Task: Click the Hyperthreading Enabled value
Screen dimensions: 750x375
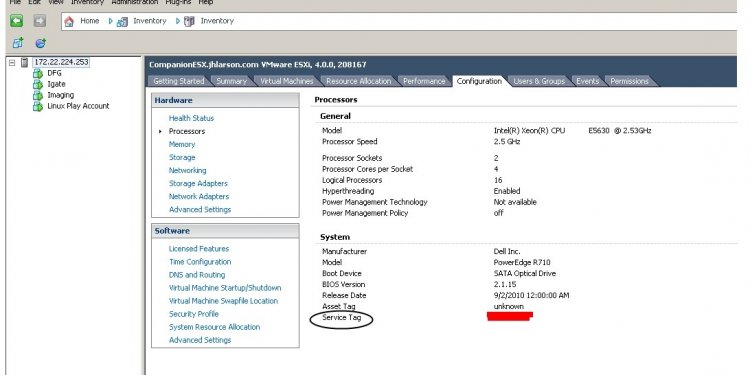Action: pos(507,191)
